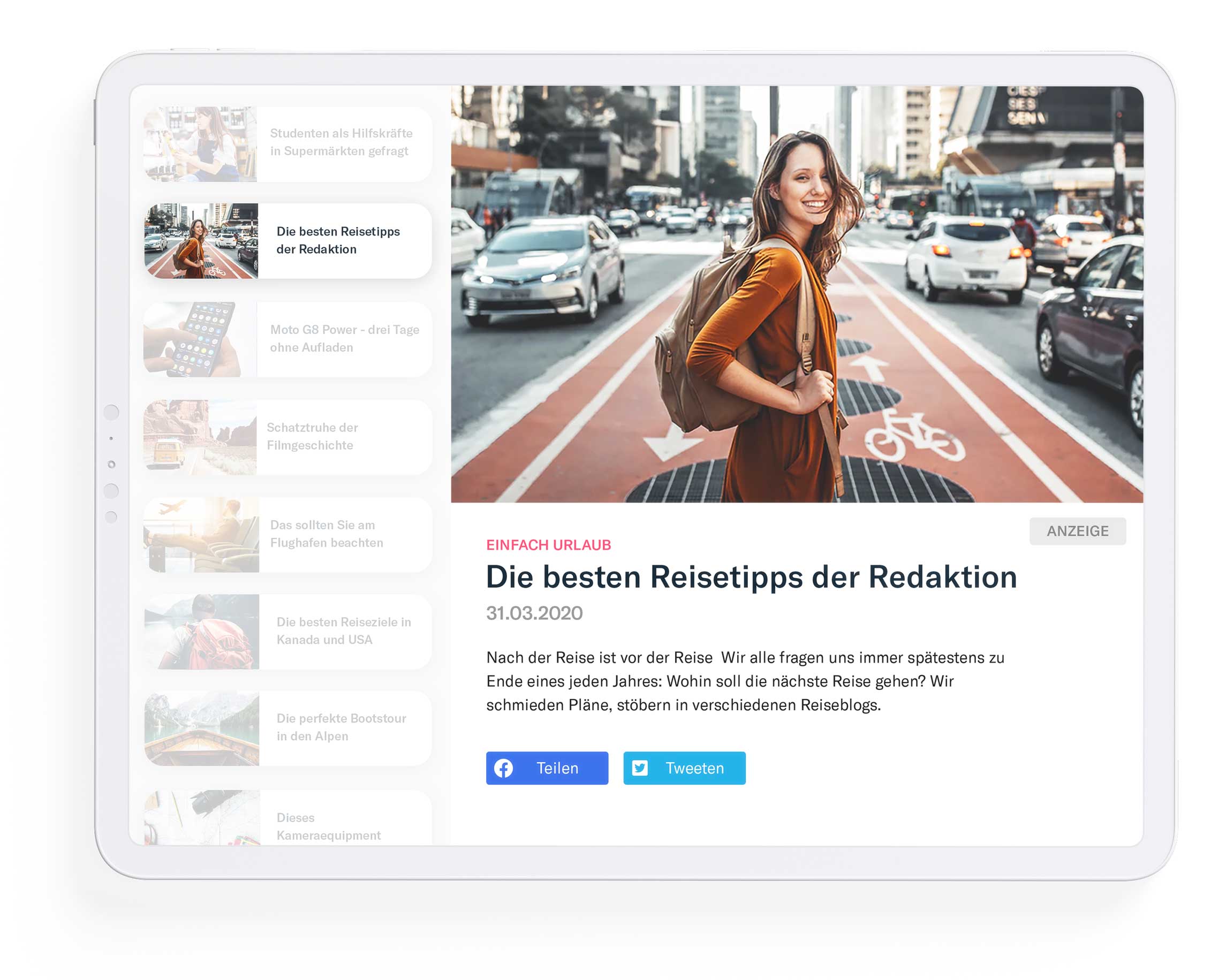Click the Twitter bird icon on Tweeten button
The image size is (1211, 980).
(x=640, y=768)
